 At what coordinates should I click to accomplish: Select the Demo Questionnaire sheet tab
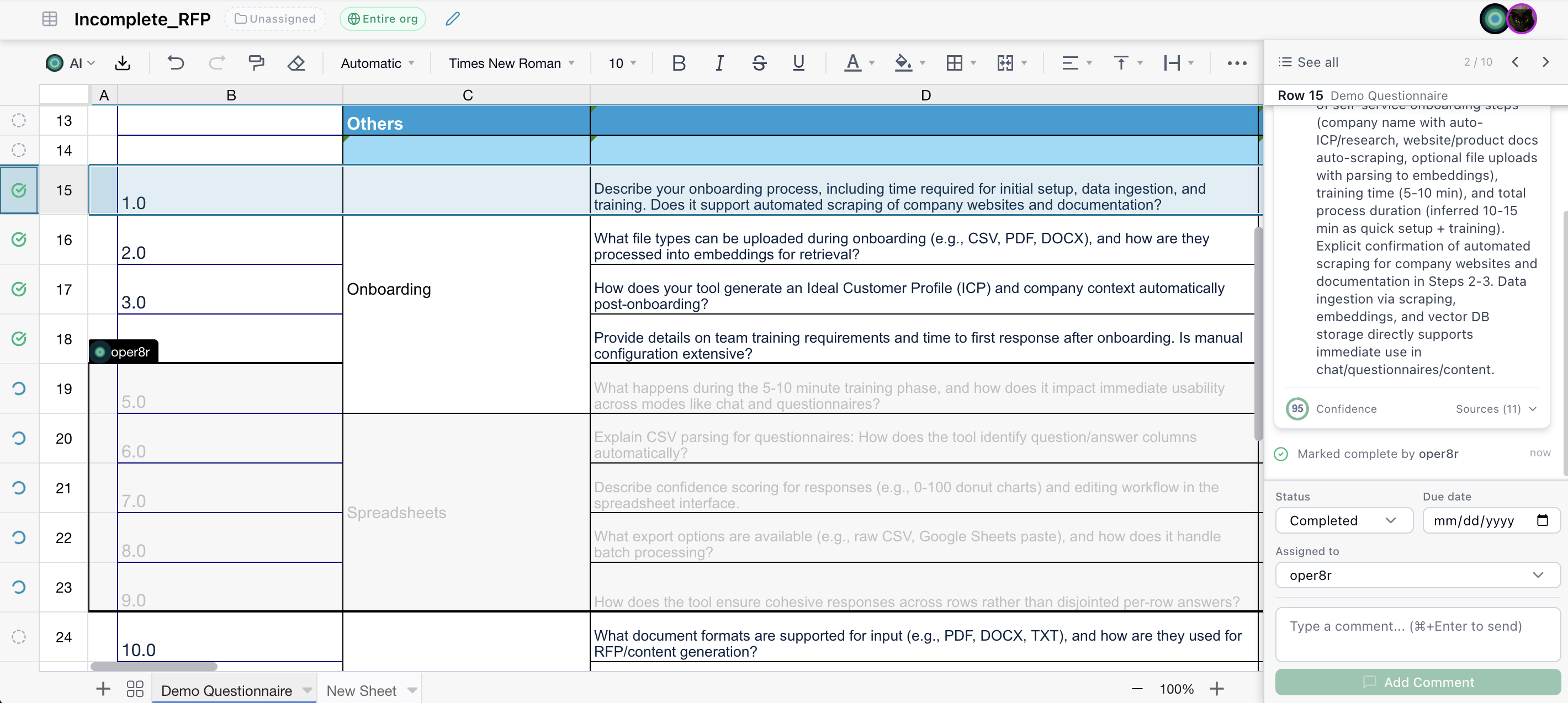click(226, 690)
